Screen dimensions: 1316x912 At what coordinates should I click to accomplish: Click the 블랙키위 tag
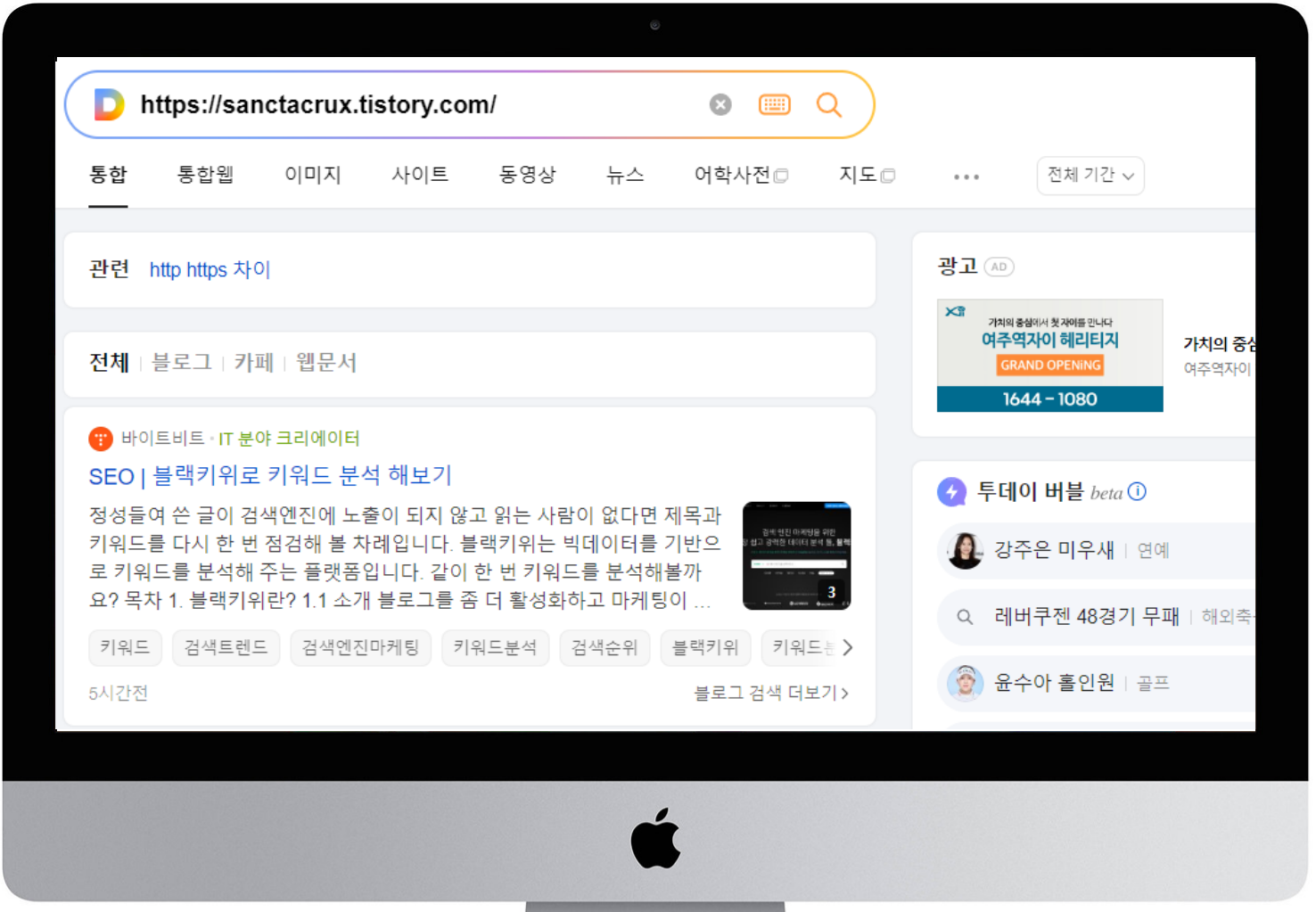pos(705,647)
